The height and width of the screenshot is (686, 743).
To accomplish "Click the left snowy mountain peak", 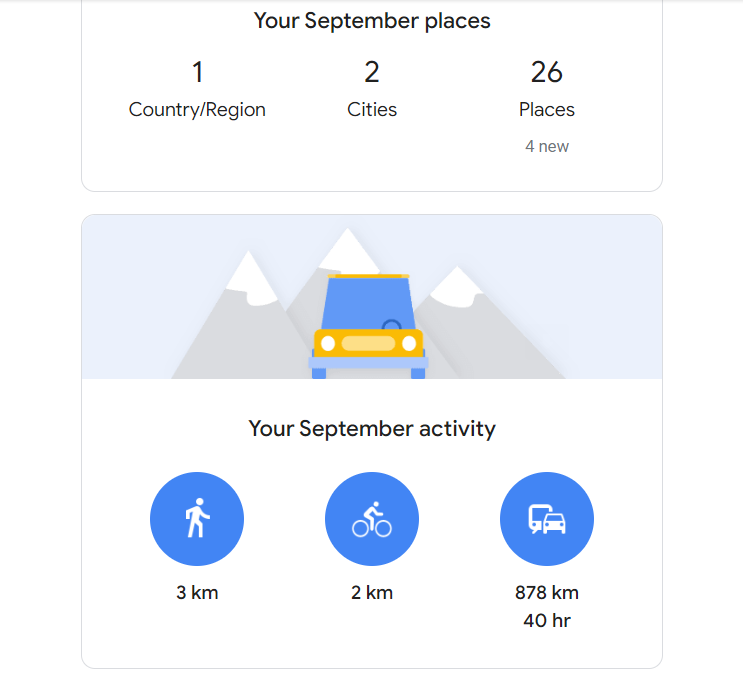I will (250, 279).
